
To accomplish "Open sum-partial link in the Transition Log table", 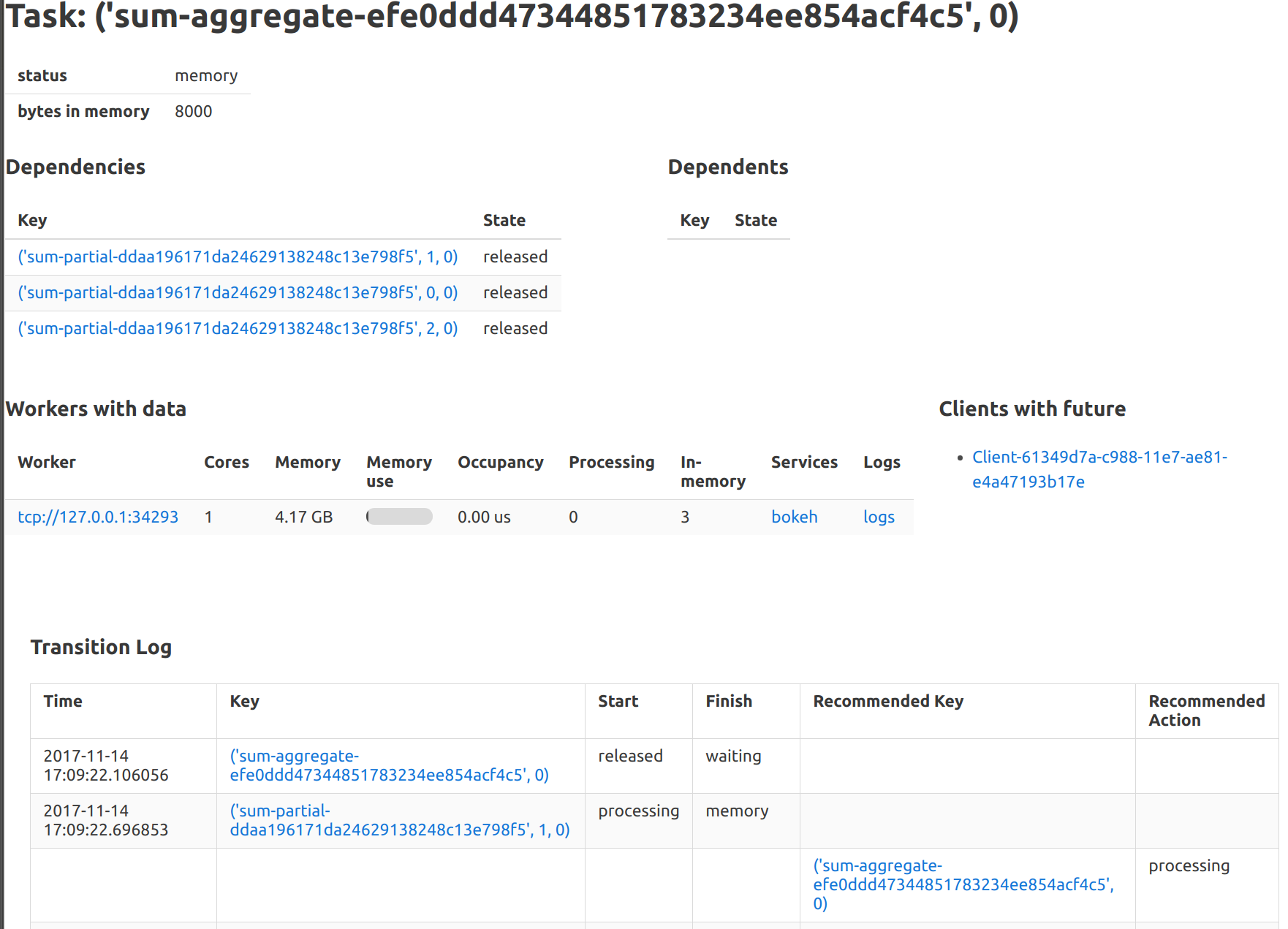I will [399, 820].
